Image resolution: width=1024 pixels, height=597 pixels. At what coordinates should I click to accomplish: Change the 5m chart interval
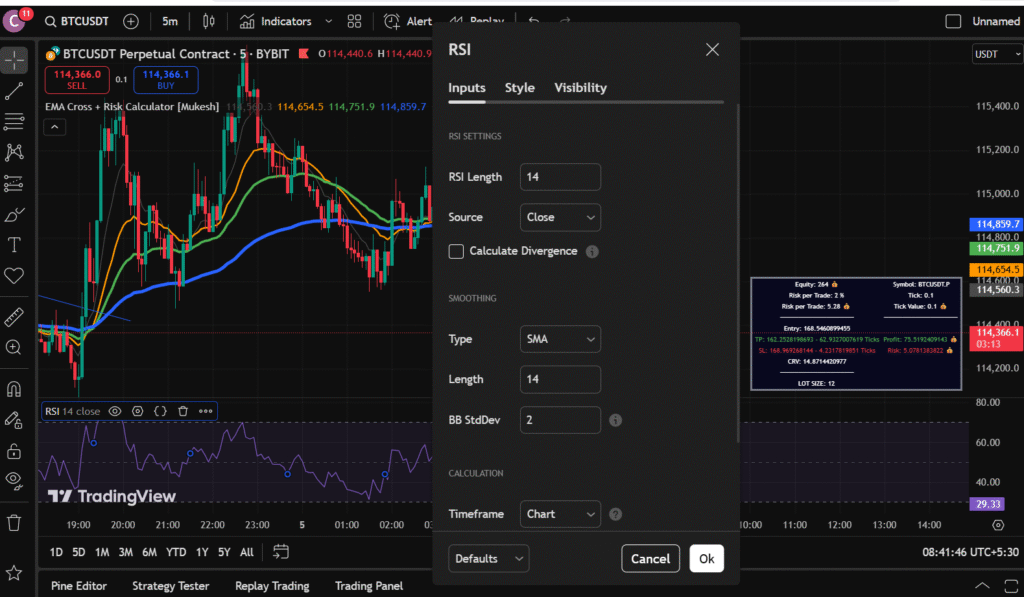170,22
